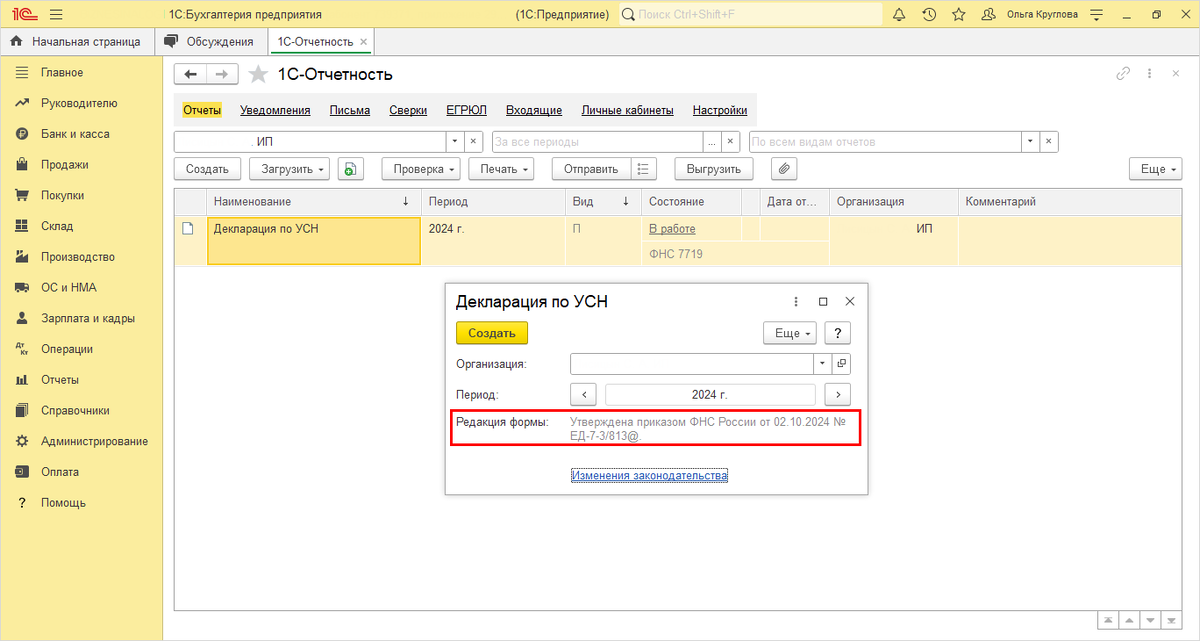1200x641 pixels.
Task: Open notifications bell icon
Action: pos(898,15)
